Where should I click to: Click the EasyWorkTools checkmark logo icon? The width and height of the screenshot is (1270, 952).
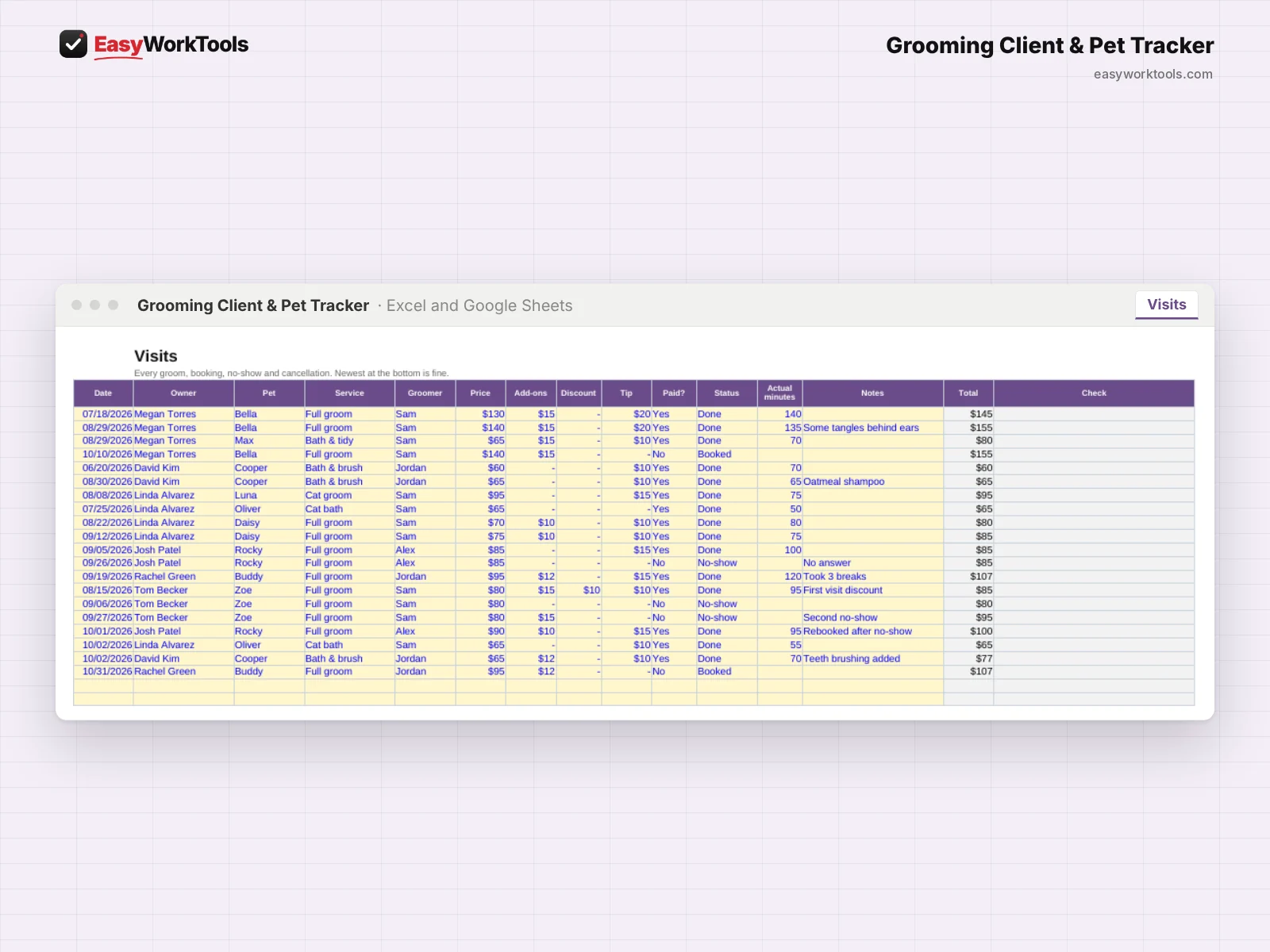73,44
